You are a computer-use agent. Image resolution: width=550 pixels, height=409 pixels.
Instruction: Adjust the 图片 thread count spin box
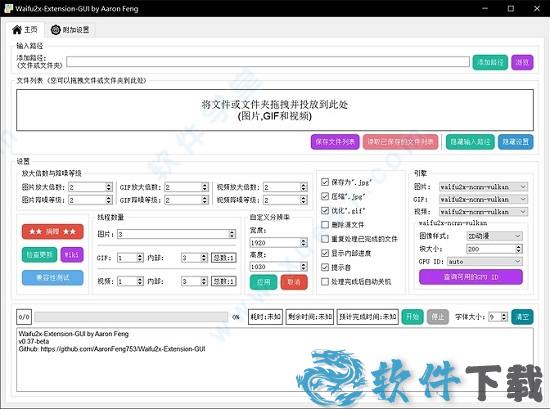point(176,234)
